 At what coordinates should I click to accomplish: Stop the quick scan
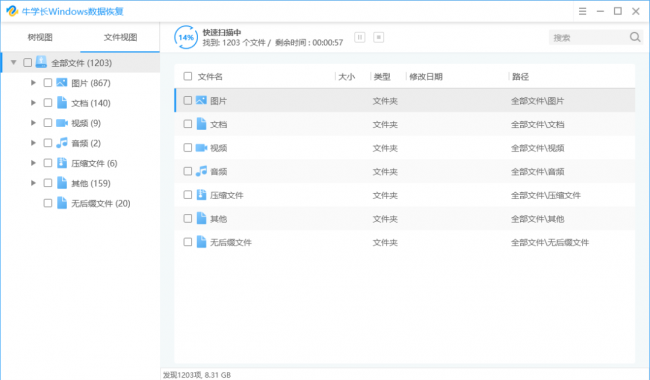click(x=378, y=37)
